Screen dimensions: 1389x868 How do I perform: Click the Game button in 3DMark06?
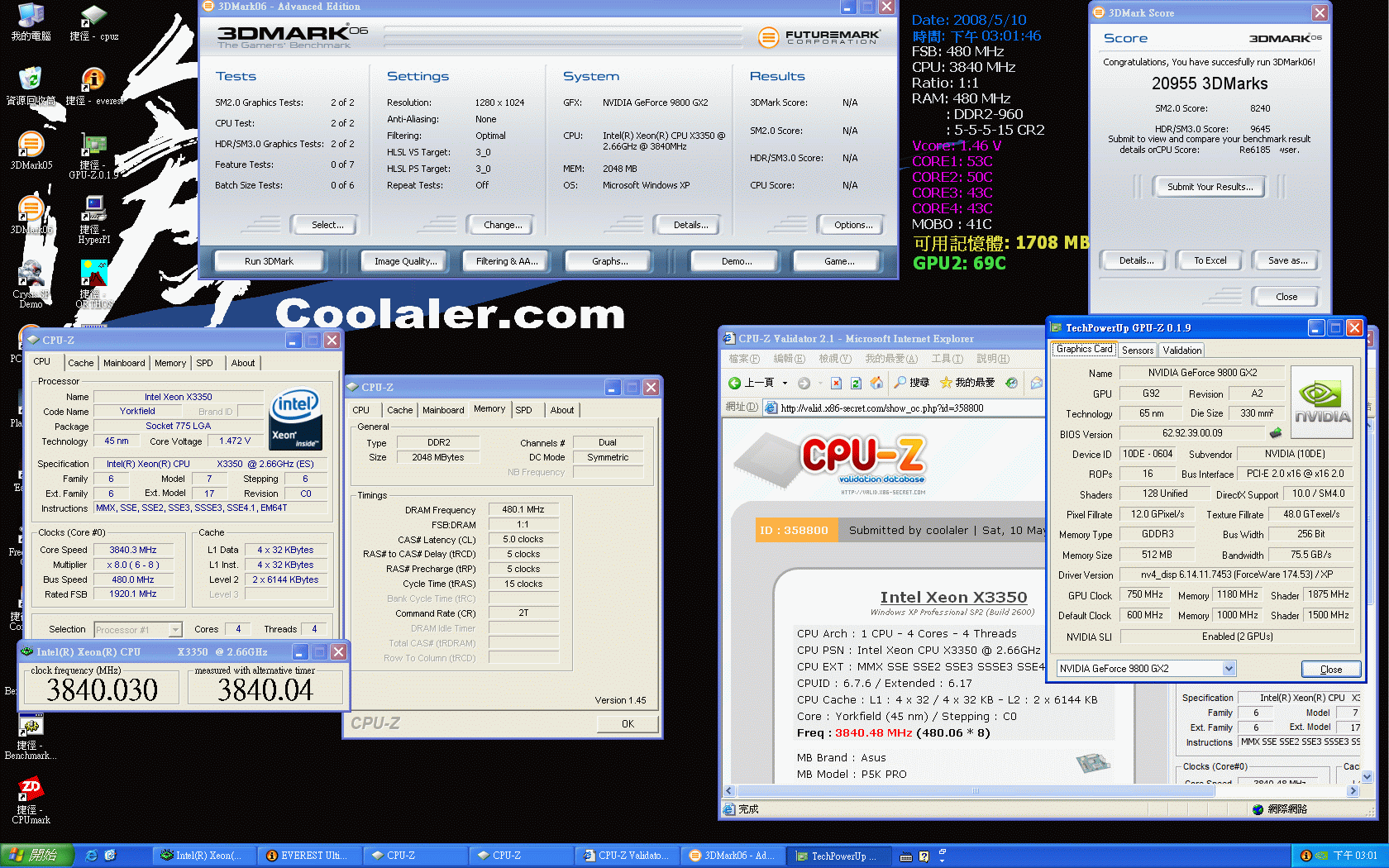click(x=839, y=261)
